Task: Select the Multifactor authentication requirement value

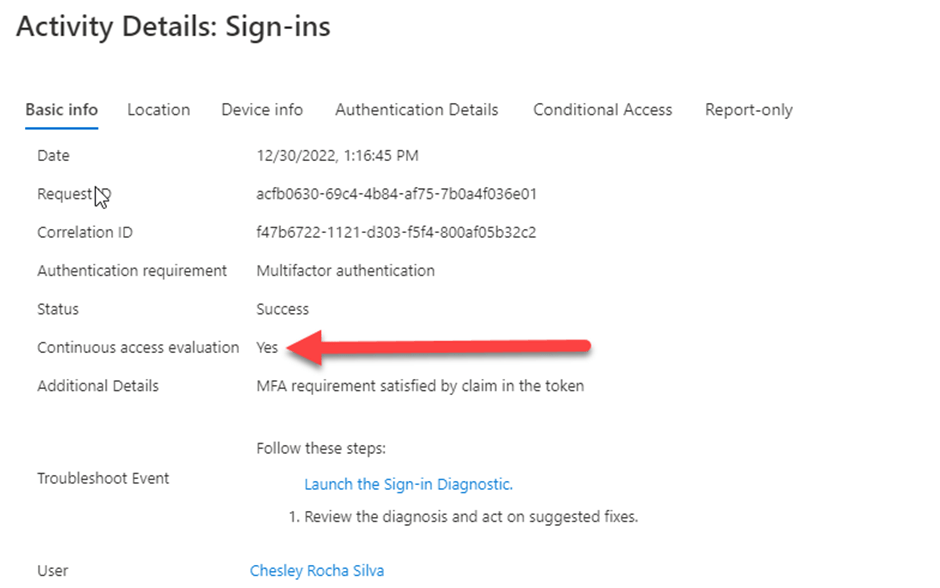Action: [x=345, y=271]
